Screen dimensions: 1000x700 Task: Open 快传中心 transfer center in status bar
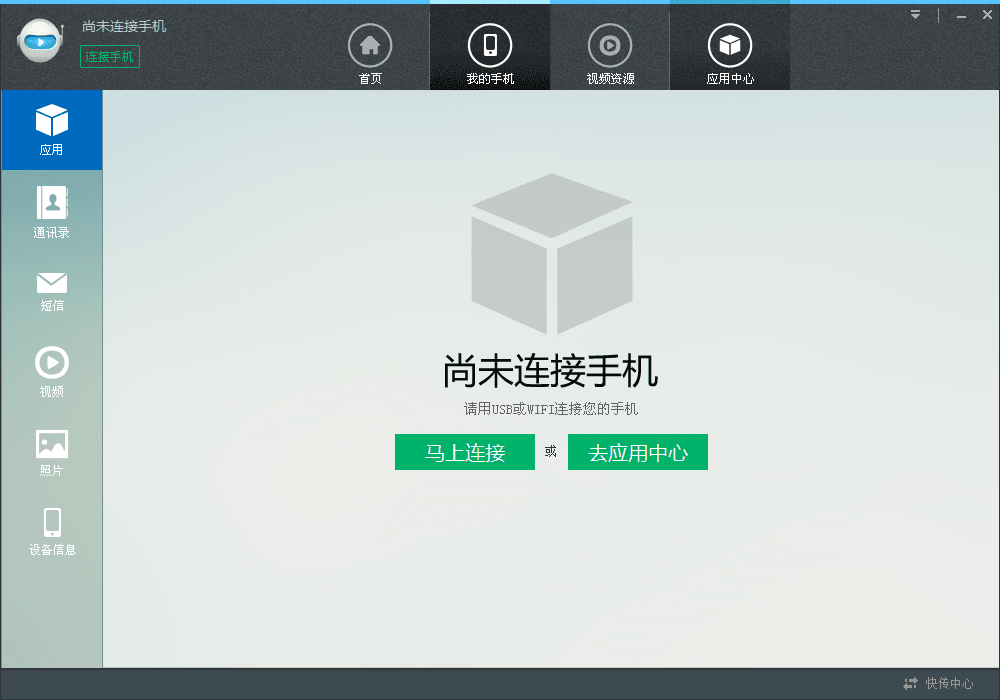938,684
